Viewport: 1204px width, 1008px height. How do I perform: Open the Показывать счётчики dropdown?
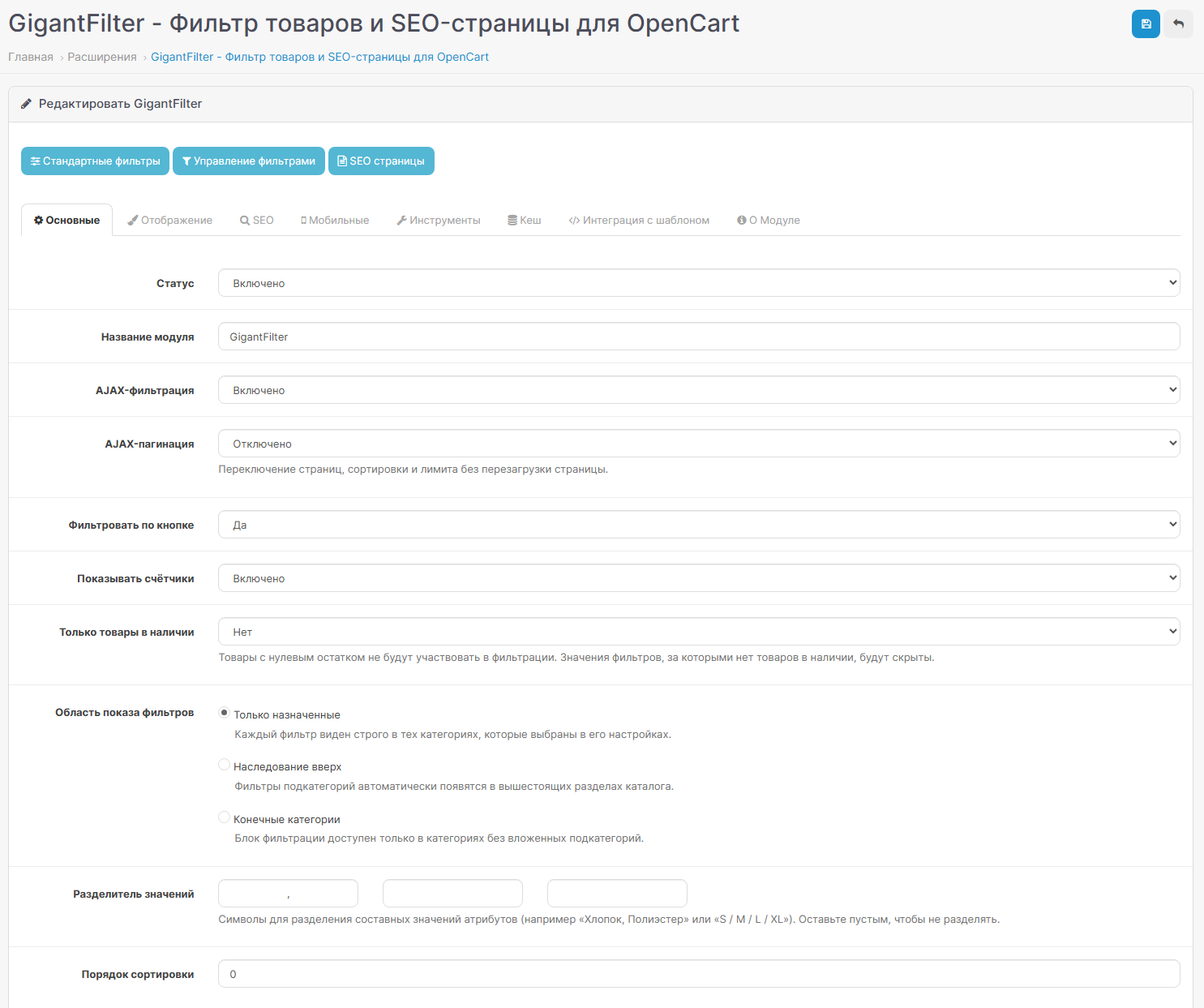[699, 578]
